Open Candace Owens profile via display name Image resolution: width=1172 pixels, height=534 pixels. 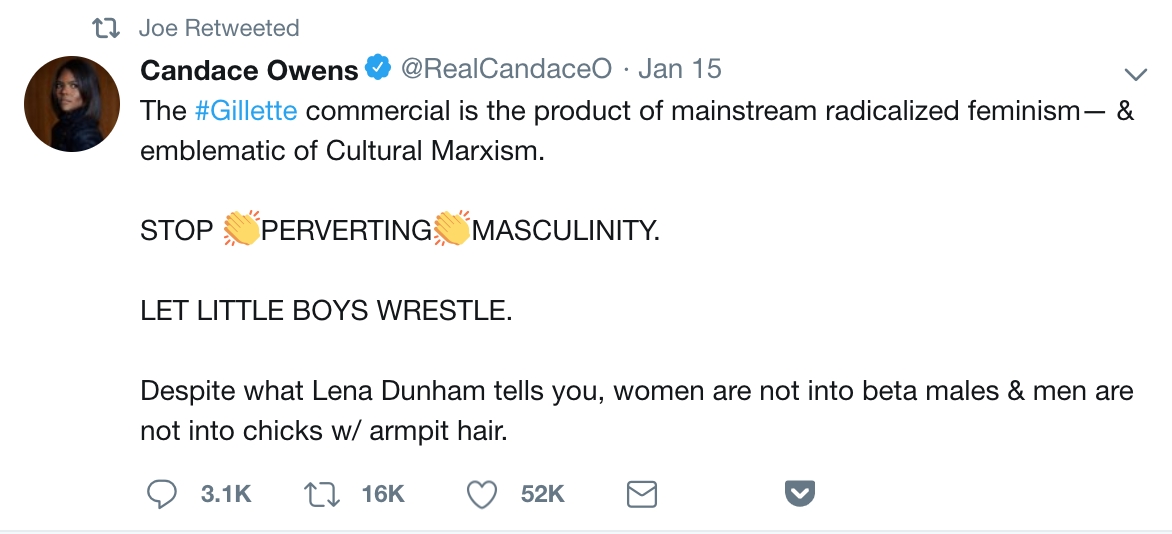pyautogui.click(x=249, y=70)
